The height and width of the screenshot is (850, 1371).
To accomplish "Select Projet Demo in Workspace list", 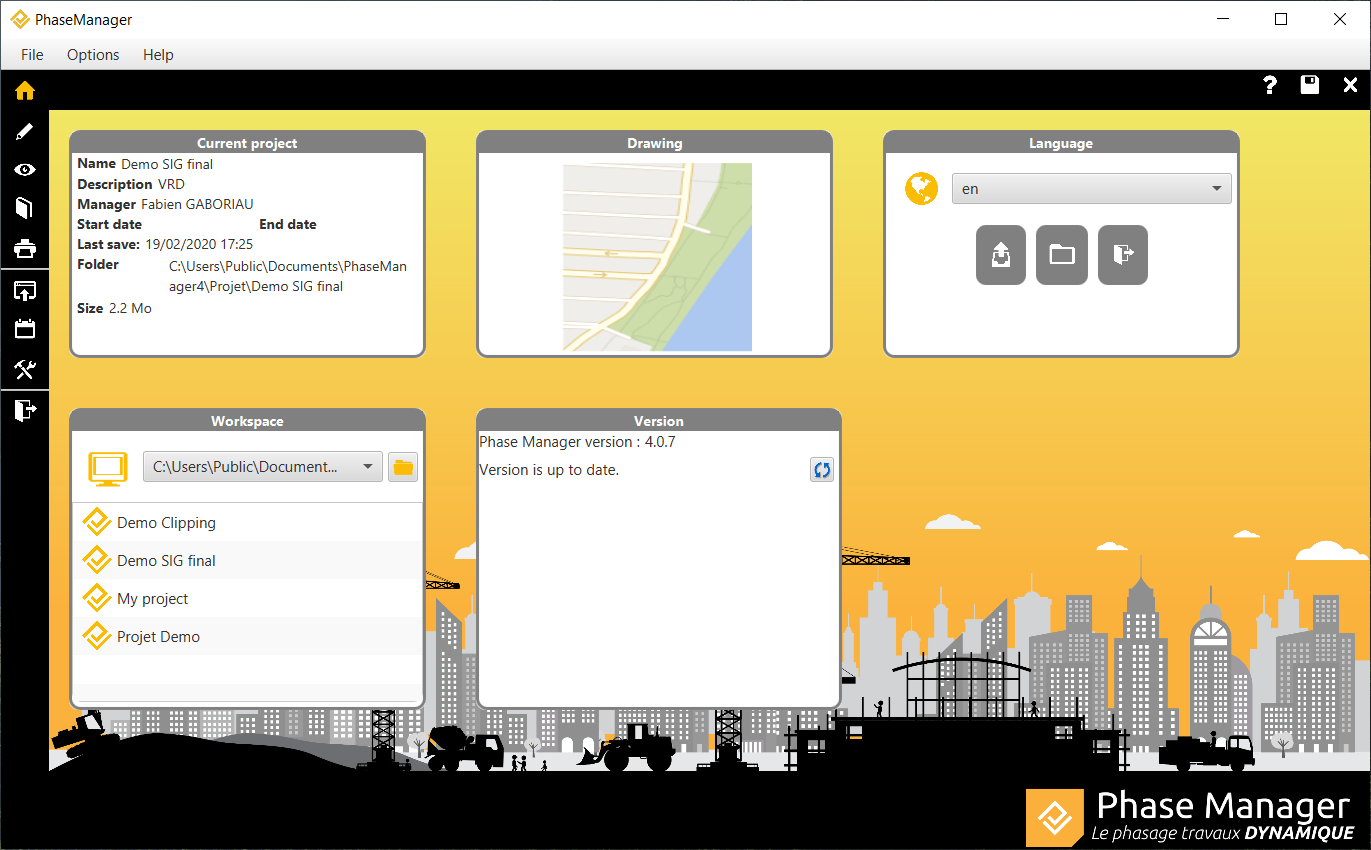I will [248, 637].
